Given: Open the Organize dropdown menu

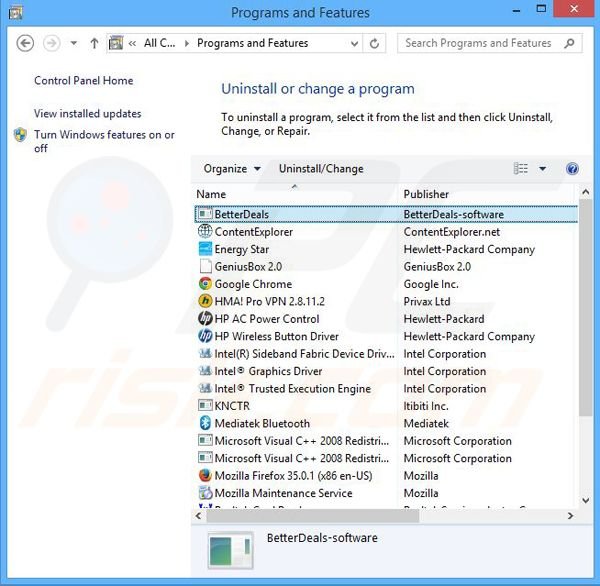Looking at the screenshot, I should pos(232,169).
